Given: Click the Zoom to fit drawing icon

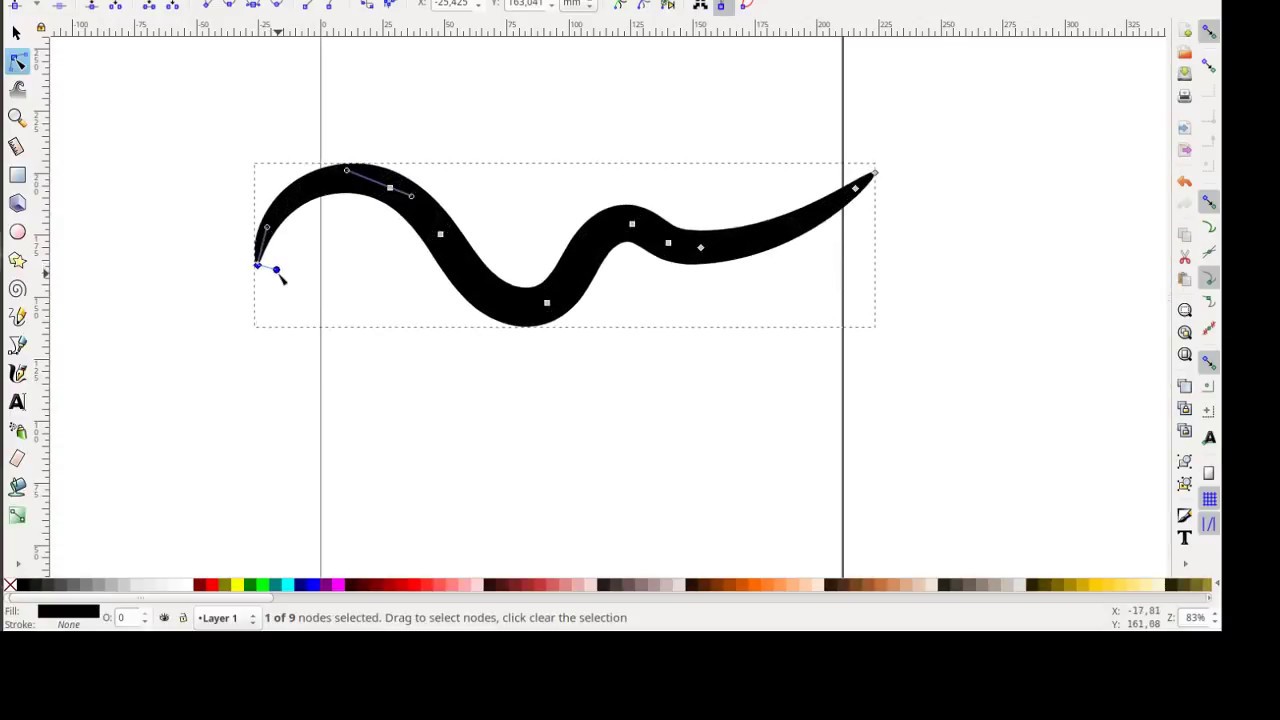Looking at the screenshot, I should 1185,332.
